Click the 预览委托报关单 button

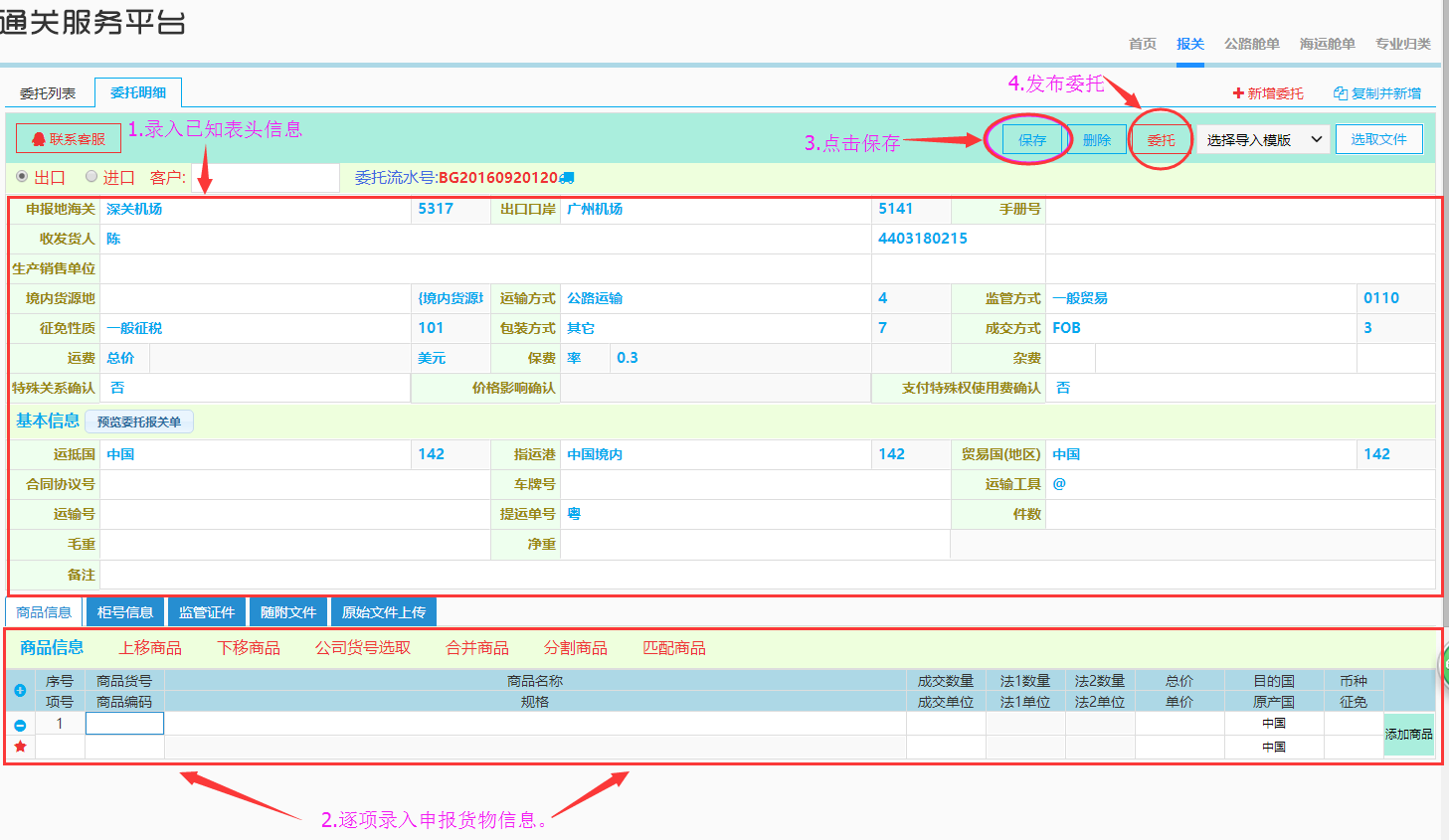pos(139,421)
